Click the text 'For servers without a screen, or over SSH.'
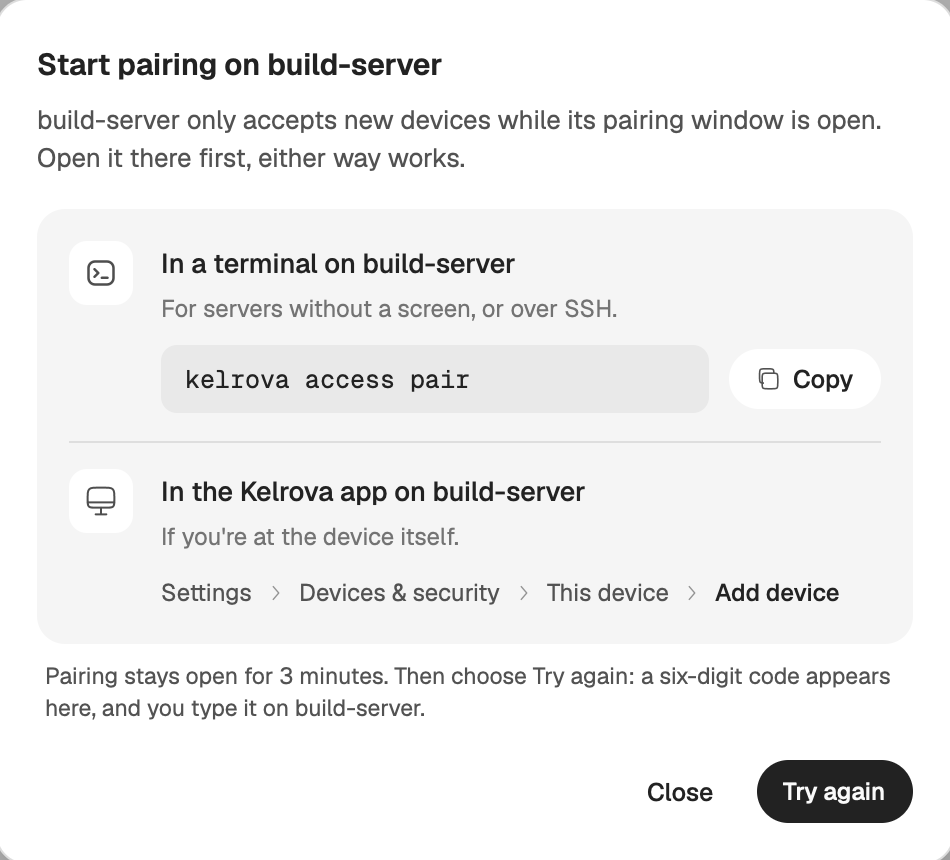The width and height of the screenshot is (950, 860). (389, 309)
